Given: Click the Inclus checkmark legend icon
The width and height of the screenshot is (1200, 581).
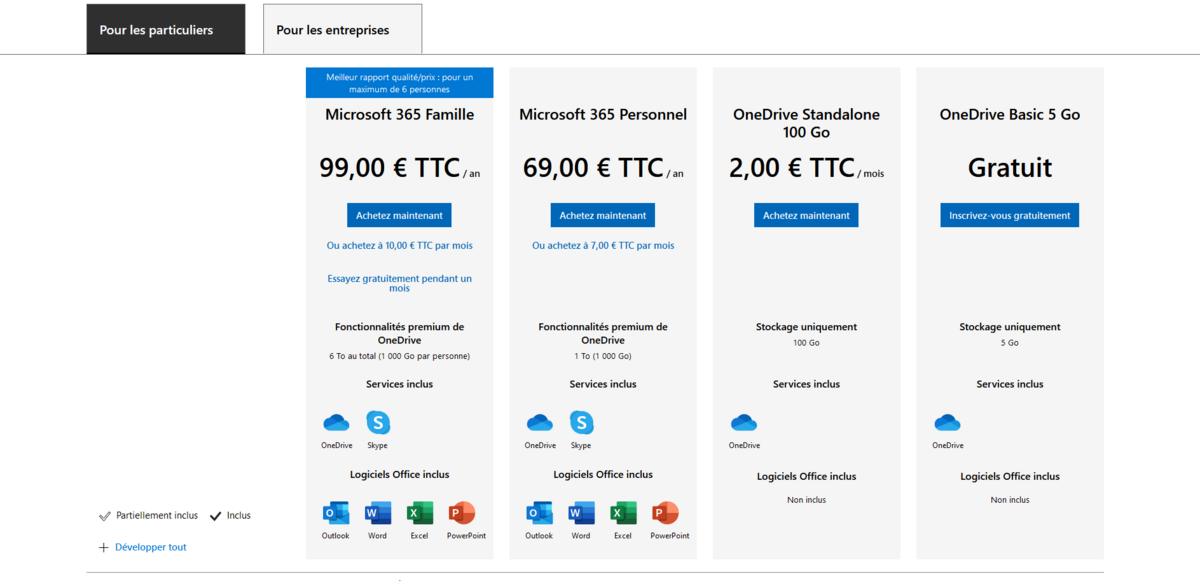Looking at the screenshot, I should pos(215,516).
